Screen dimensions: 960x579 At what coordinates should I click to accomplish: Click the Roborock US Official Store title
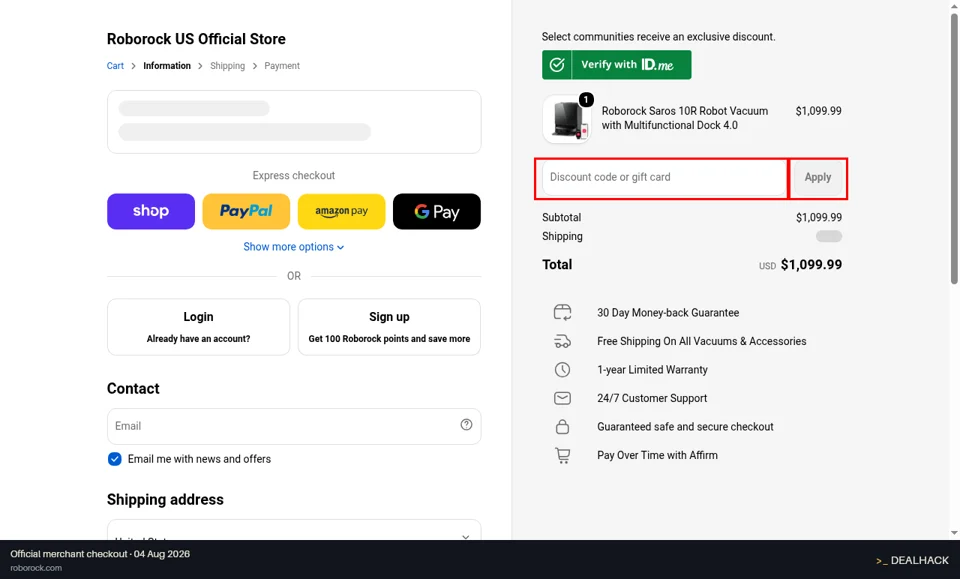[x=196, y=39]
